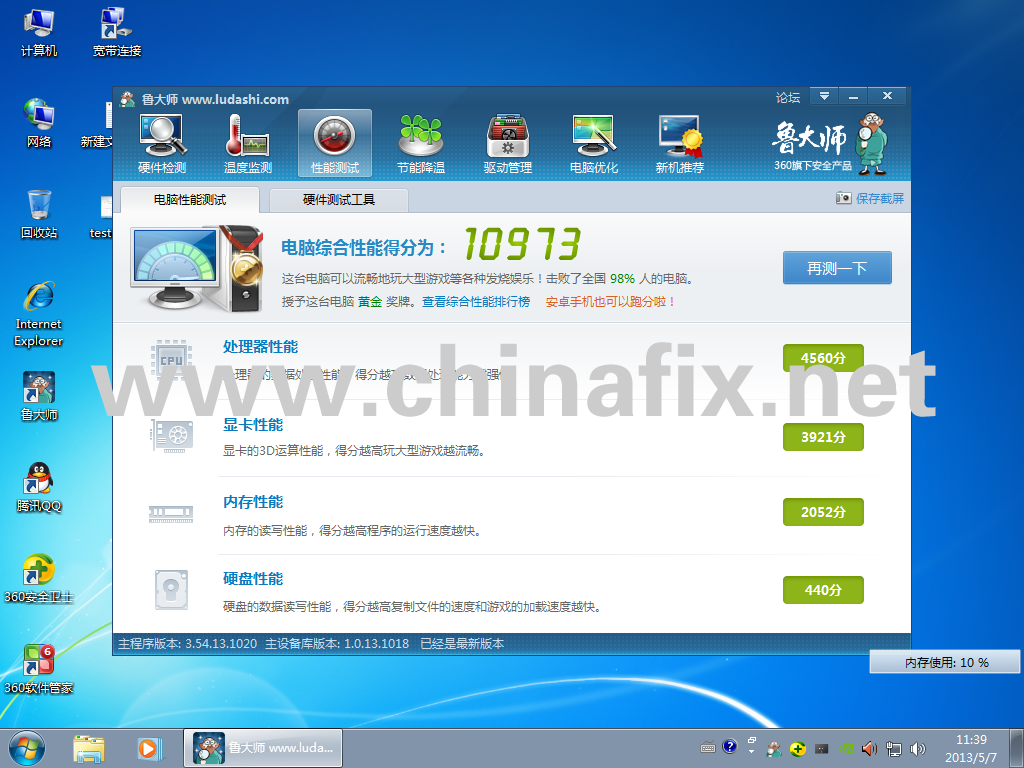Screen dimensions: 1024x768
Task: Click the camera icon beside 保存截屏
Action: coord(844,198)
